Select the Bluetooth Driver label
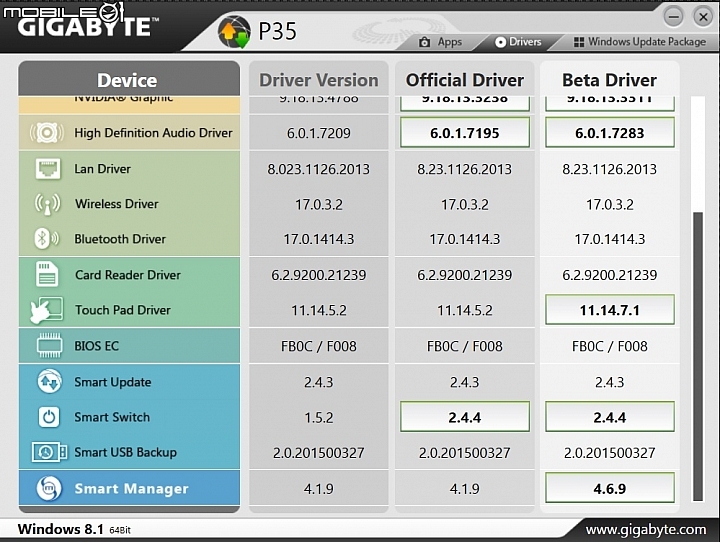720x542 pixels. tap(120, 239)
